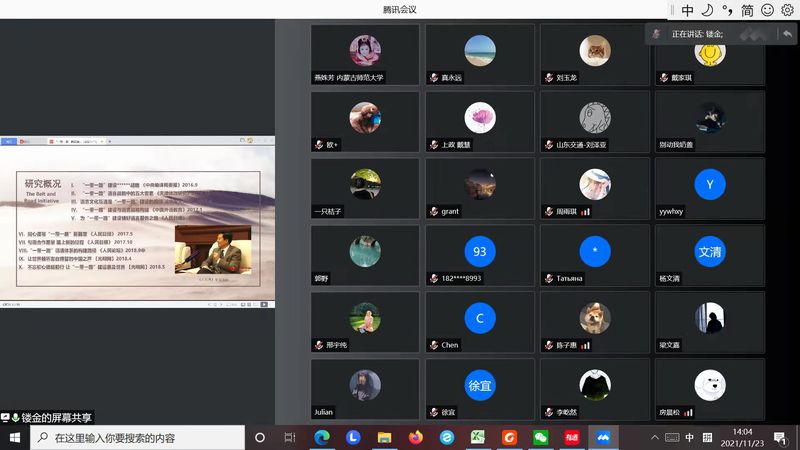Open Firefox from the taskbar
Screen dimensions: 800x450
click(x=416, y=438)
